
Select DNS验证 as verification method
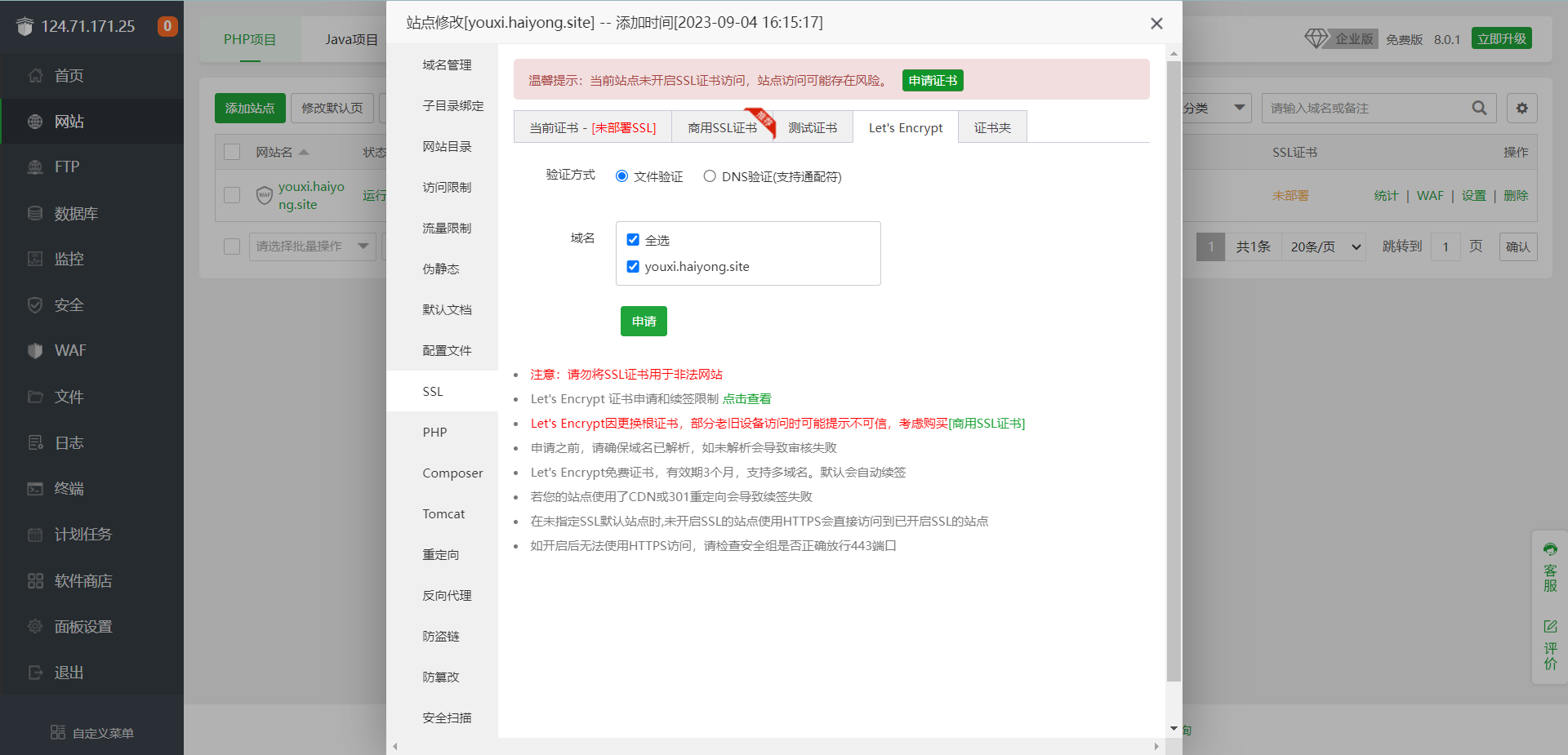pos(710,175)
